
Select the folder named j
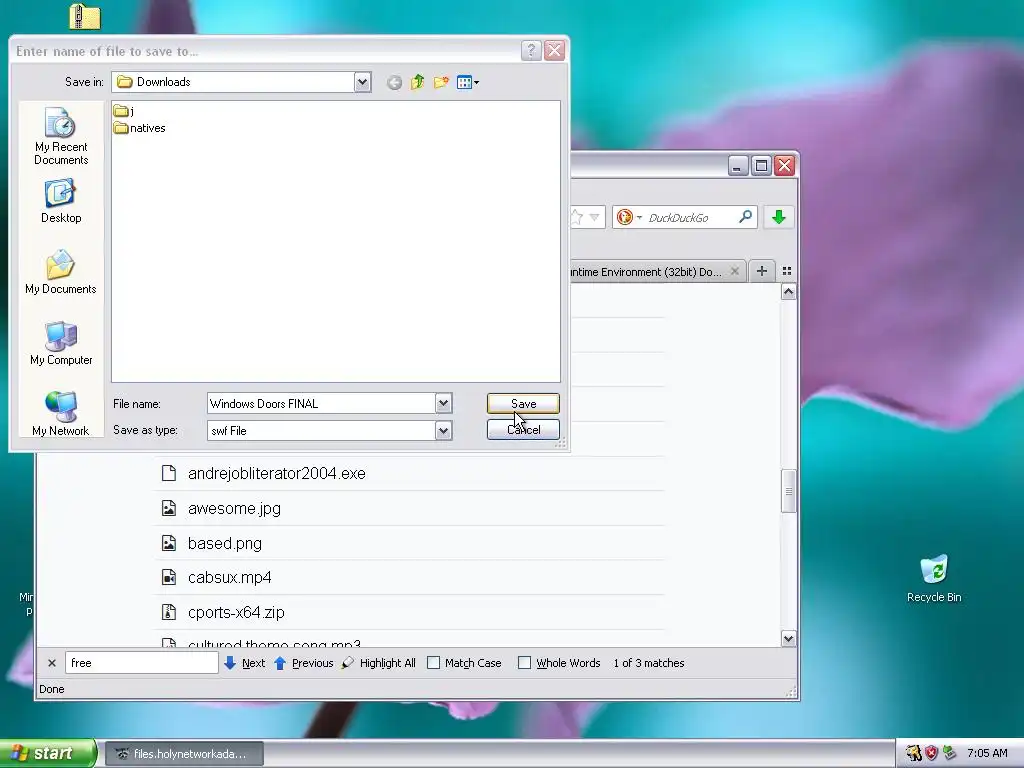point(123,111)
